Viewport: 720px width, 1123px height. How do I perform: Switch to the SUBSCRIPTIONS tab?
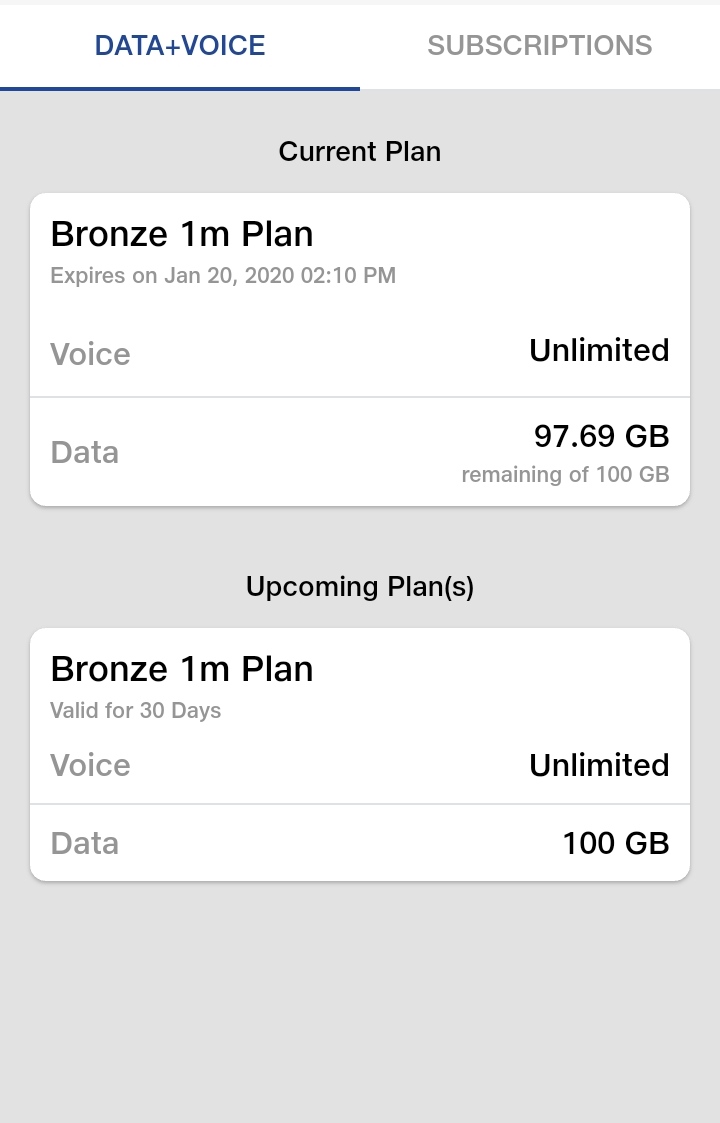[539, 46]
